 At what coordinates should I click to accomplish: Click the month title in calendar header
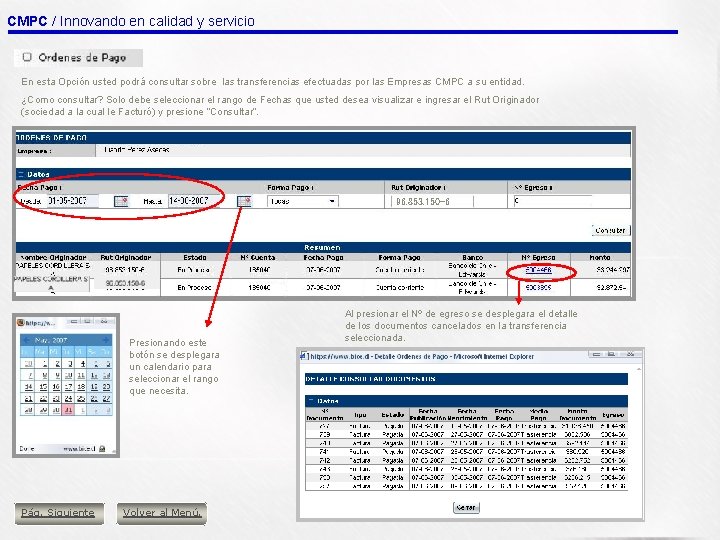(x=51, y=340)
